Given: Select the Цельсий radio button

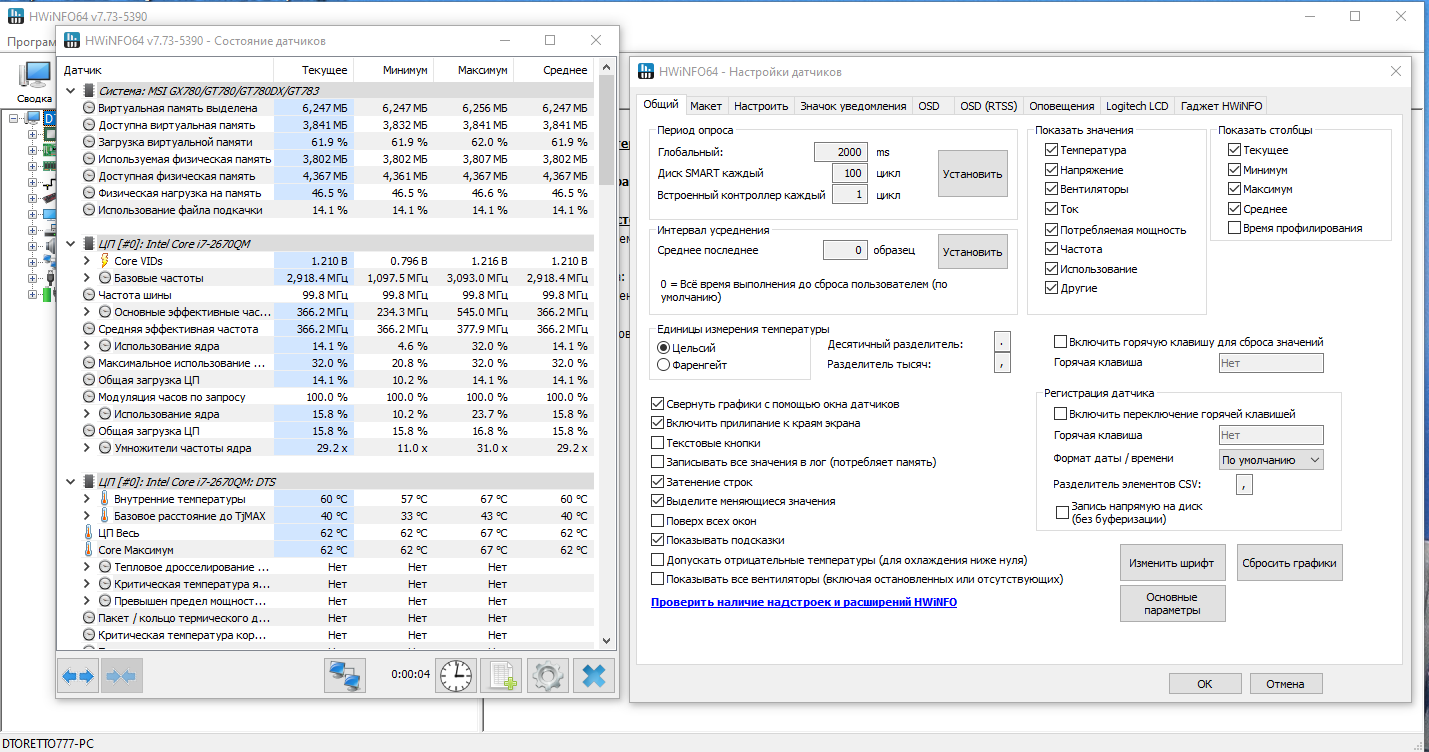Looking at the screenshot, I should pos(663,348).
